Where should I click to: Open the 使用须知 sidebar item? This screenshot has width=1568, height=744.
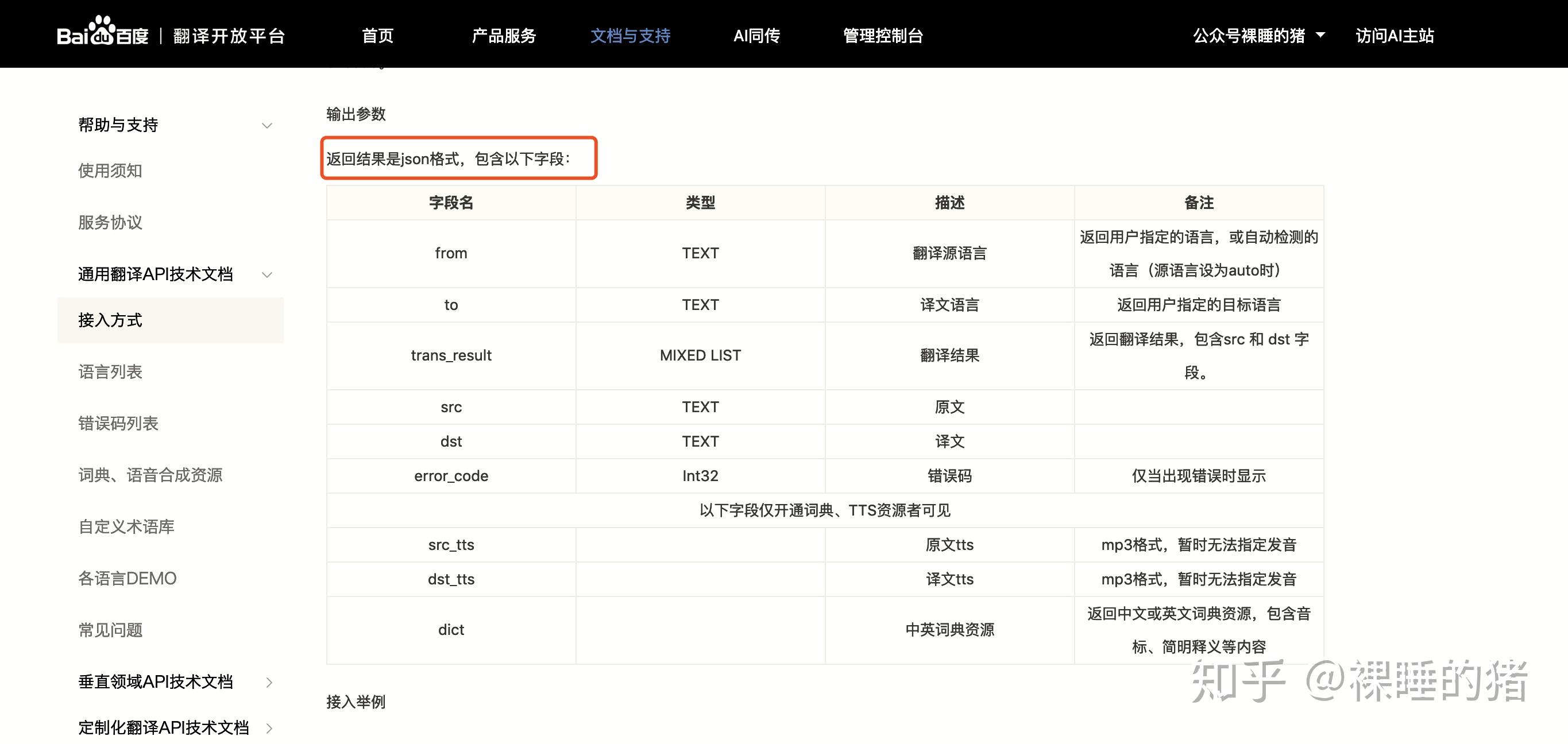pyautogui.click(x=110, y=171)
